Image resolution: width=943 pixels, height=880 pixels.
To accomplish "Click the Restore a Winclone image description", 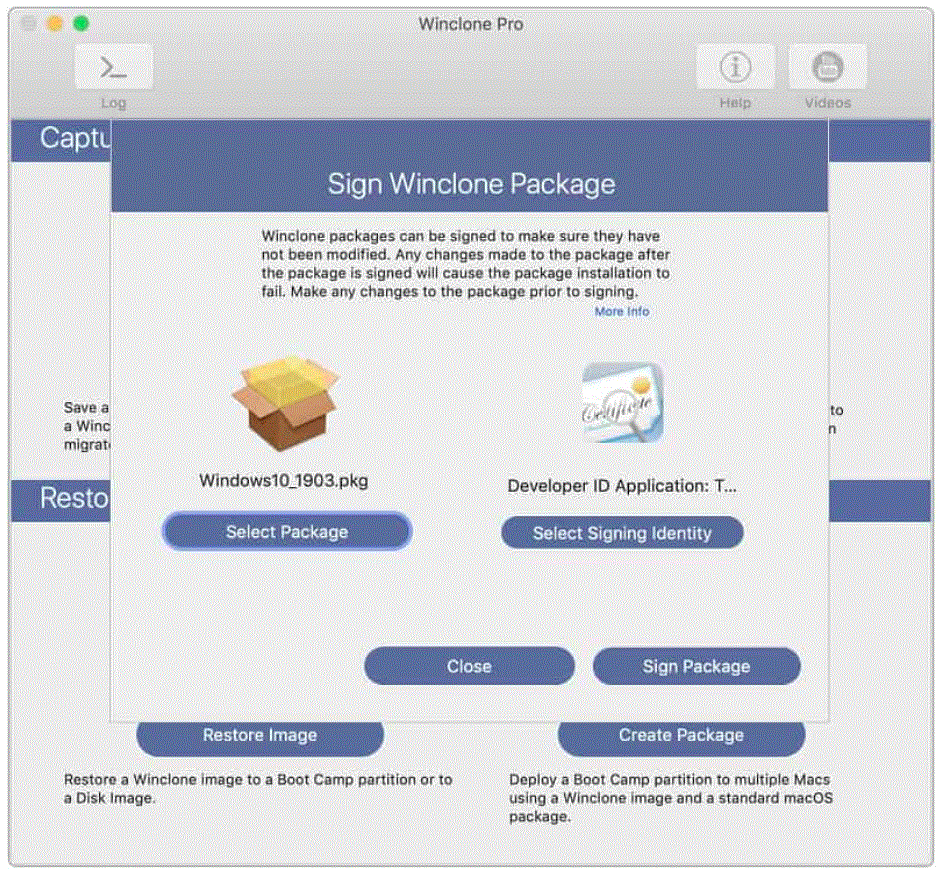I will (258, 789).
